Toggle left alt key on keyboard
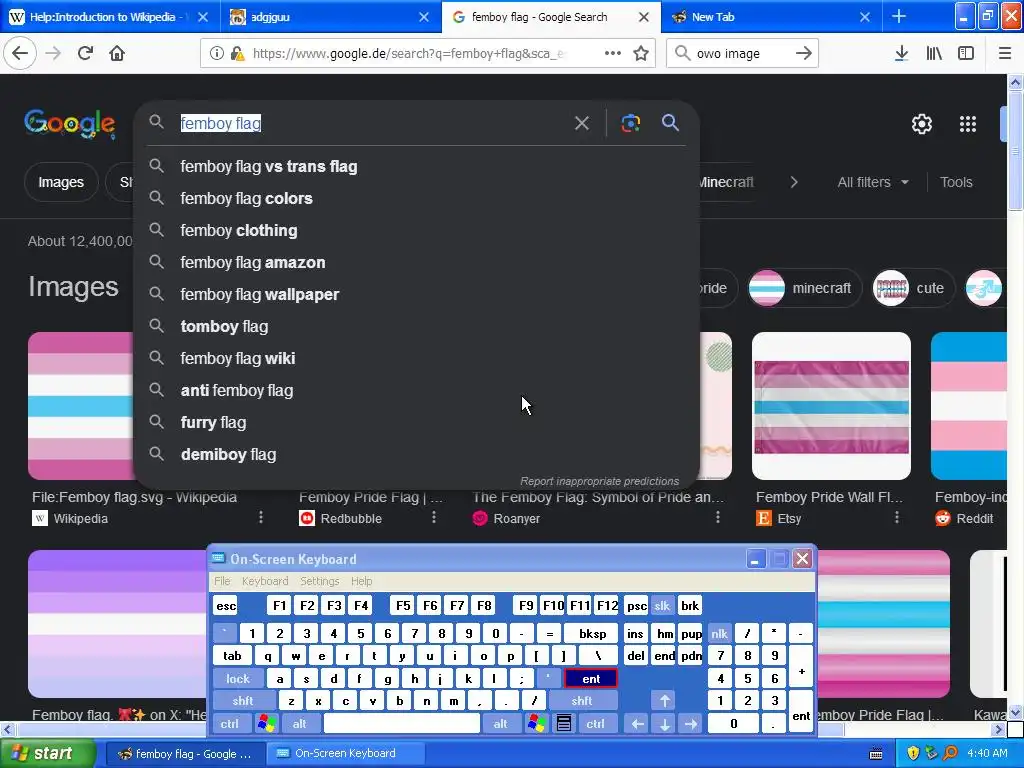1024x768 pixels. (x=300, y=724)
